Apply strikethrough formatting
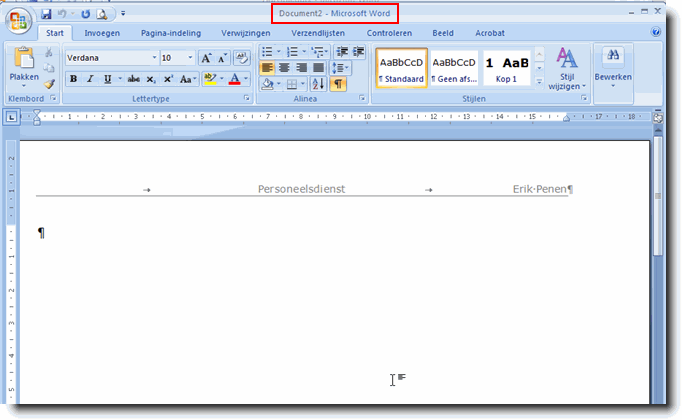This screenshot has width=682, height=420. pos(133,79)
